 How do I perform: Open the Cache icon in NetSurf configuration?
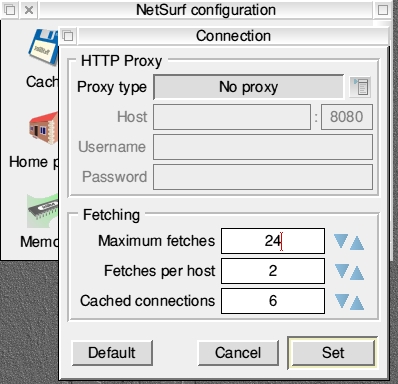click(x=43, y=46)
